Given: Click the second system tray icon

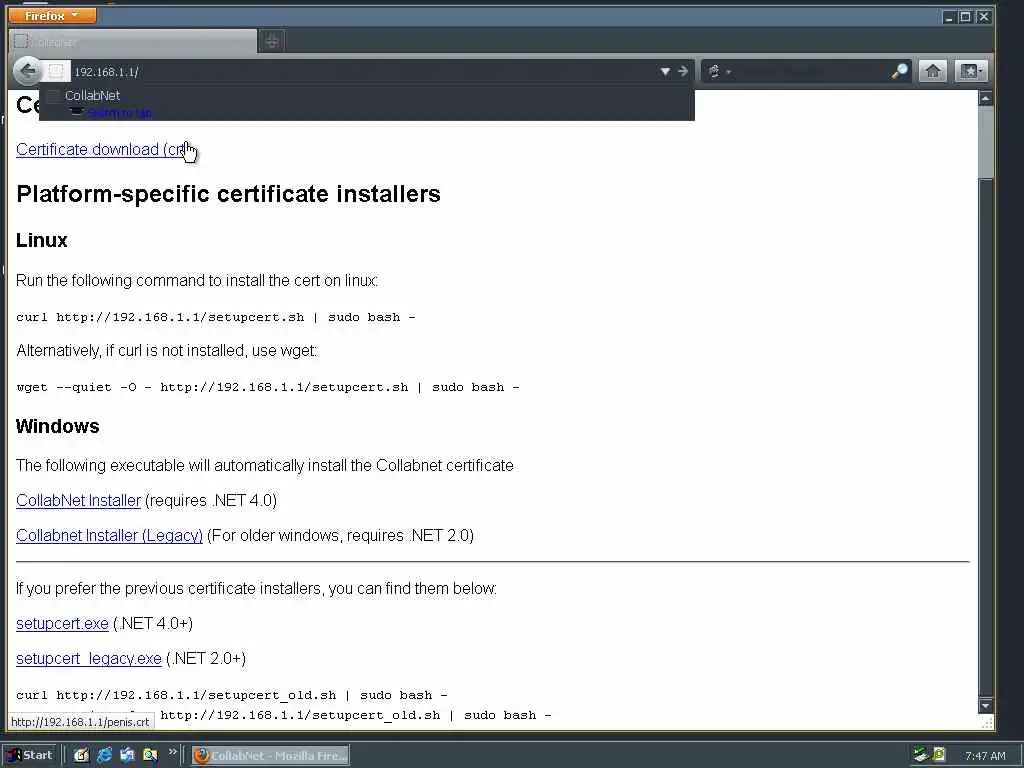Looking at the screenshot, I should [x=939, y=755].
